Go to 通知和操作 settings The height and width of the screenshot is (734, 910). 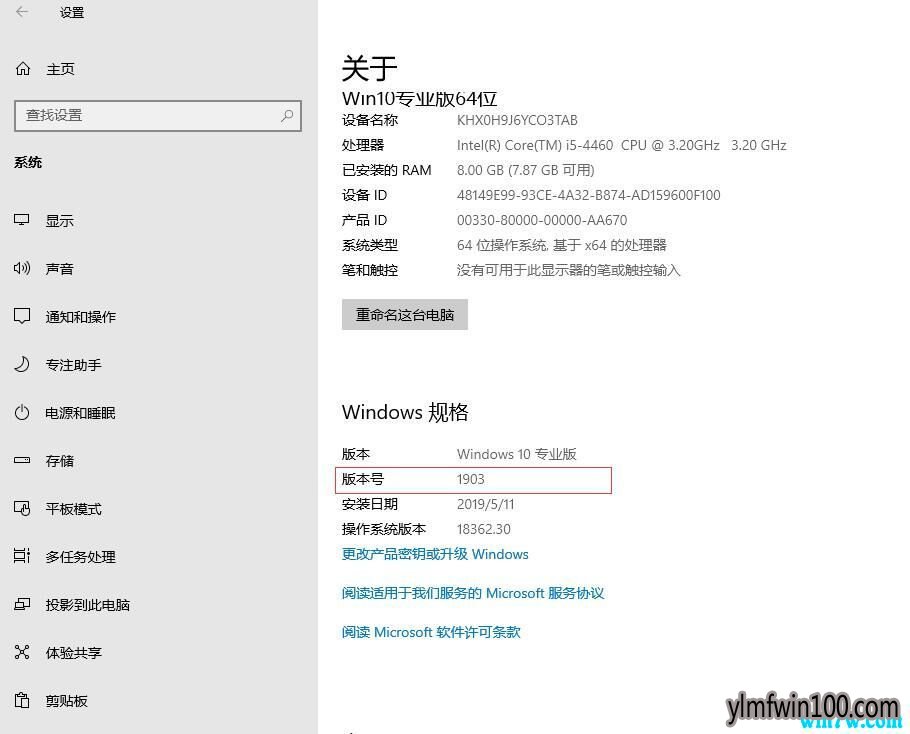point(81,317)
